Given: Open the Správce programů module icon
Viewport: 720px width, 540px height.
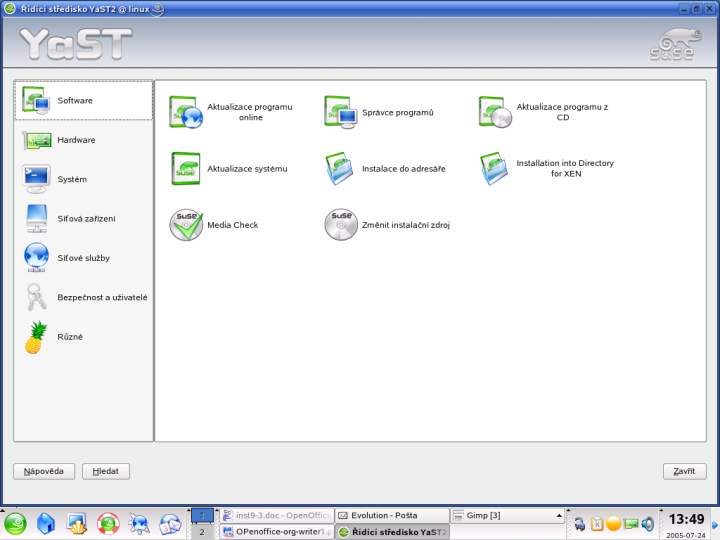Looking at the screenshot, I should pos(340,112).
